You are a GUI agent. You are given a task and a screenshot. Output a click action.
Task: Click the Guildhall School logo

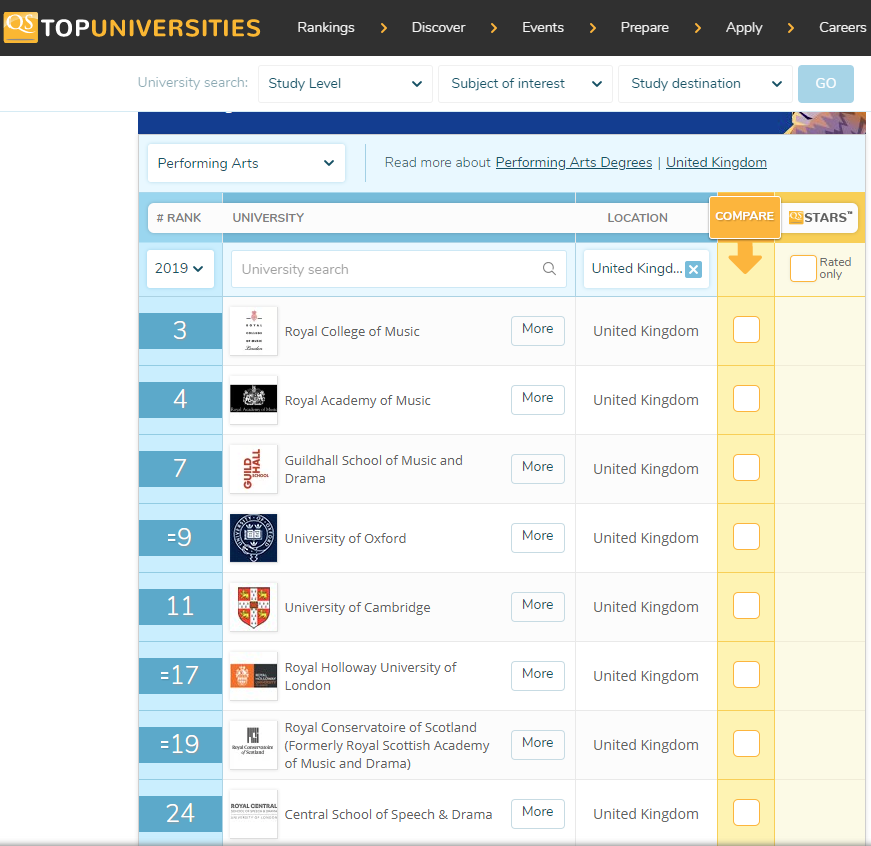click(x=253, y=469)
